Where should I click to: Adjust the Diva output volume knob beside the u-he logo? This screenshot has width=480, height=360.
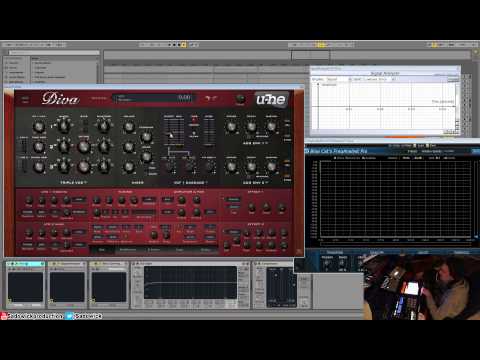click(x=240, y=98)
